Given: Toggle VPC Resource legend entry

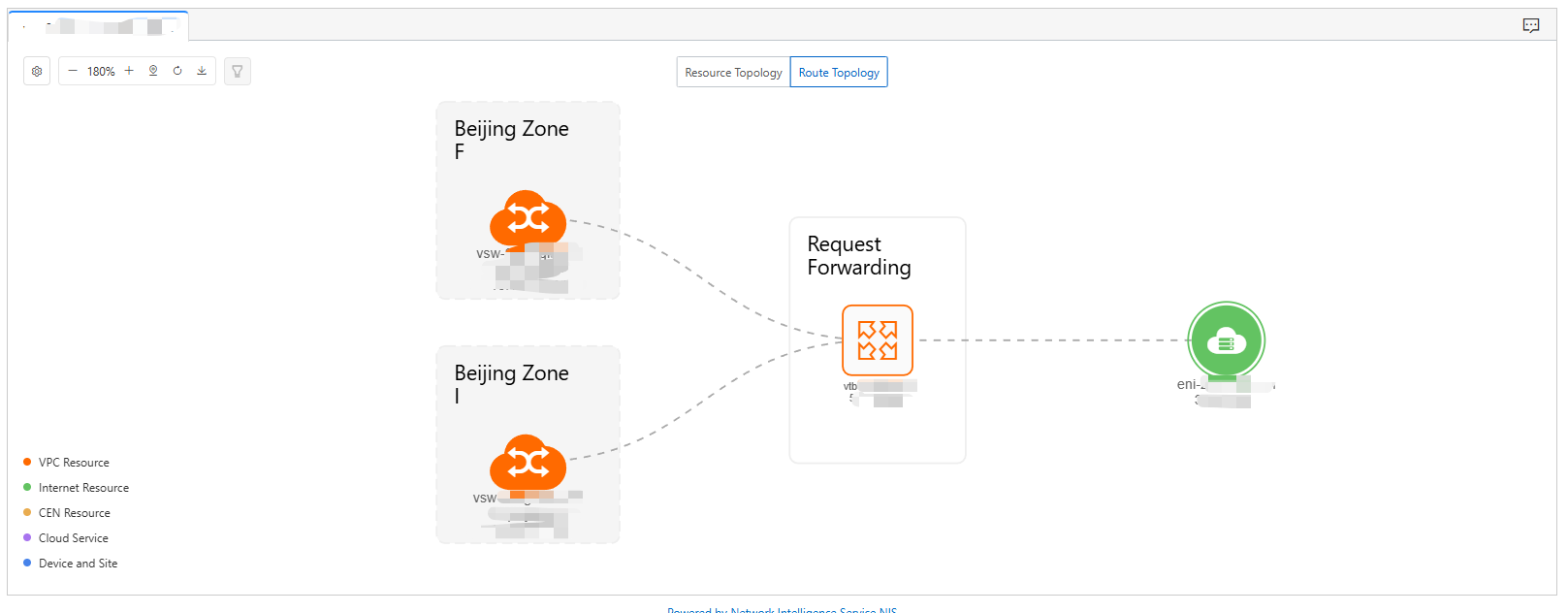Looking at the screenshot, I should [67, 463].
